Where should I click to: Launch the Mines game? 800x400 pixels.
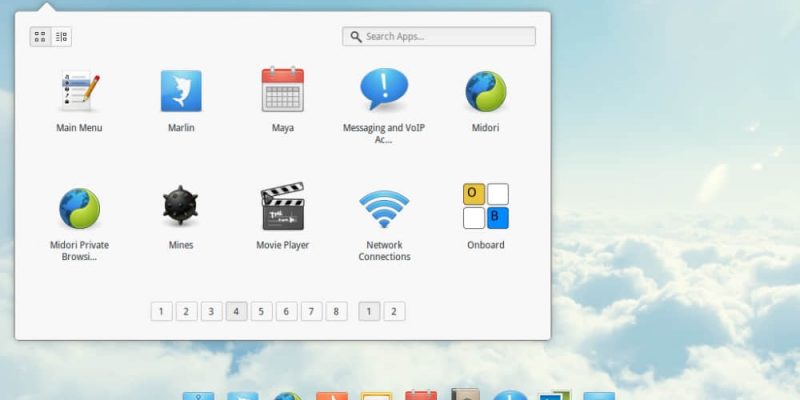(x=181, y=206)
